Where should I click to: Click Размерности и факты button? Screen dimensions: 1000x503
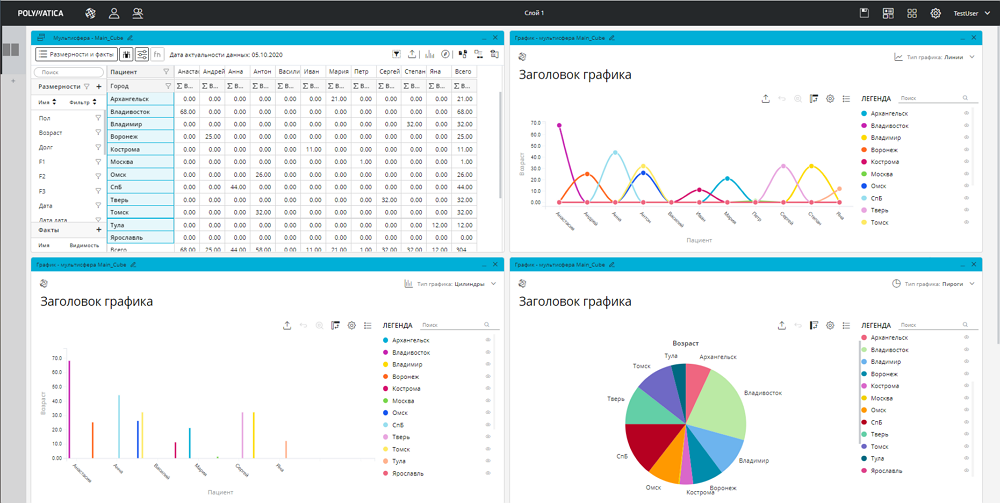(x=75, y=54)
